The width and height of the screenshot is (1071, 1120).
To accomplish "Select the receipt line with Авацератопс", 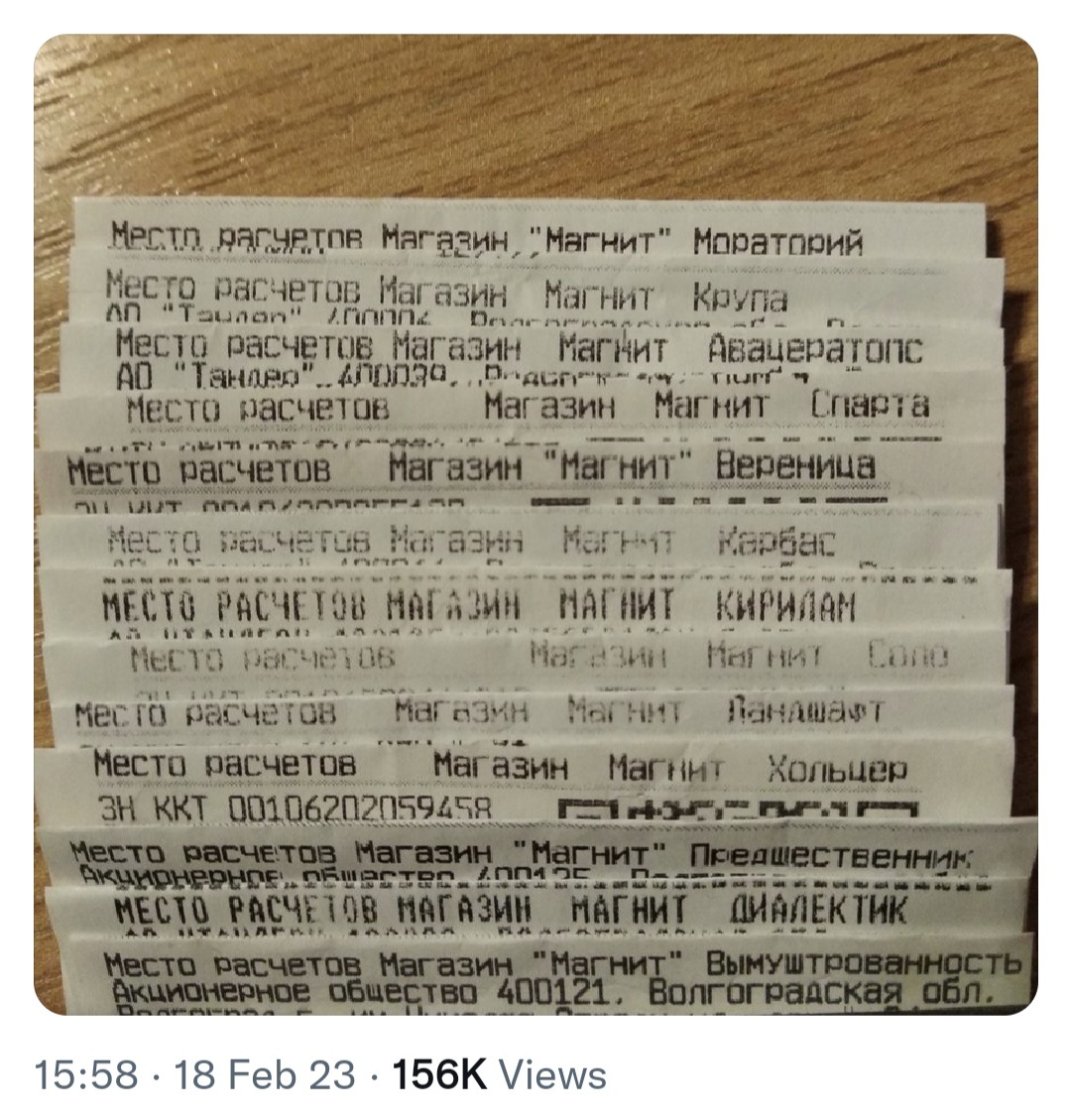I will (x=518, y=348).
